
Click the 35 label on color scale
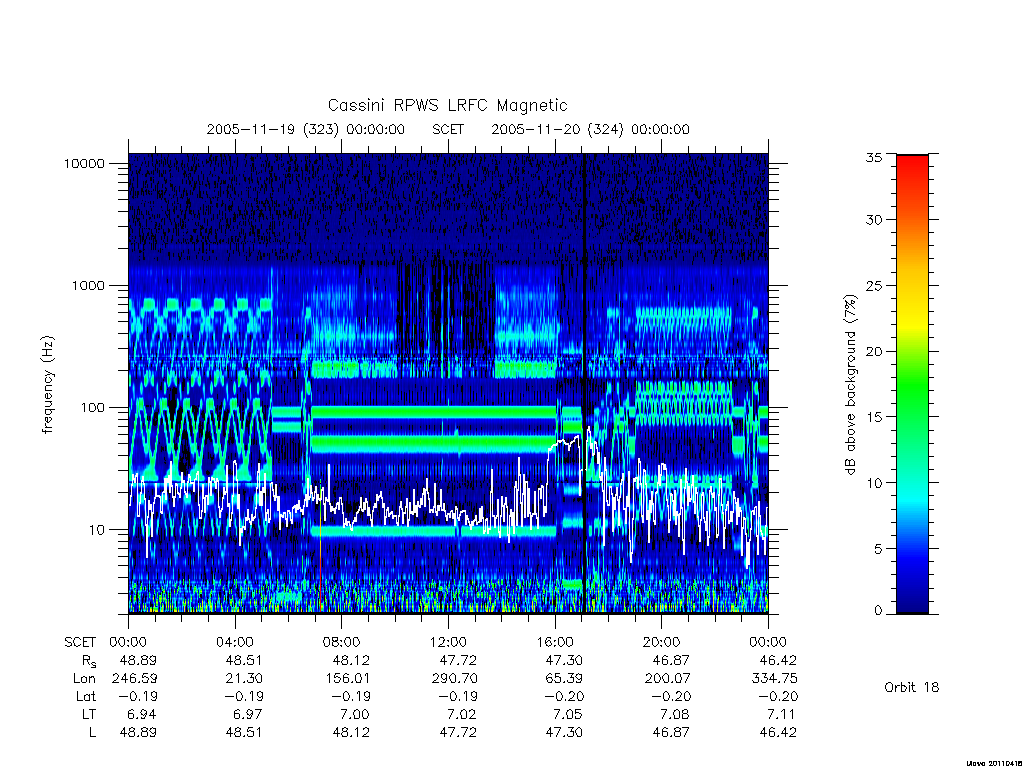click(x=874, y=157)
